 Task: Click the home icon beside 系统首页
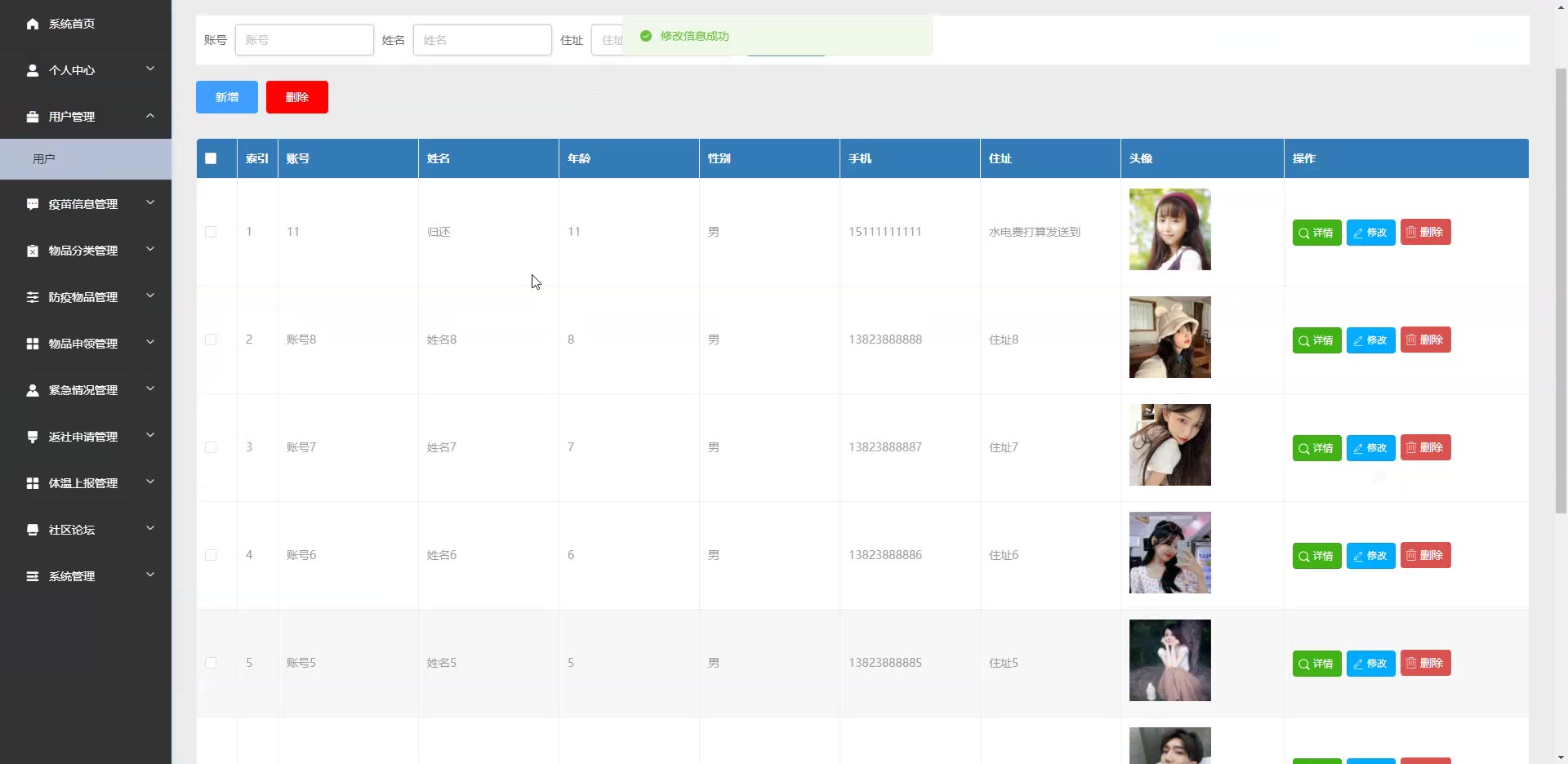(33, 24)
